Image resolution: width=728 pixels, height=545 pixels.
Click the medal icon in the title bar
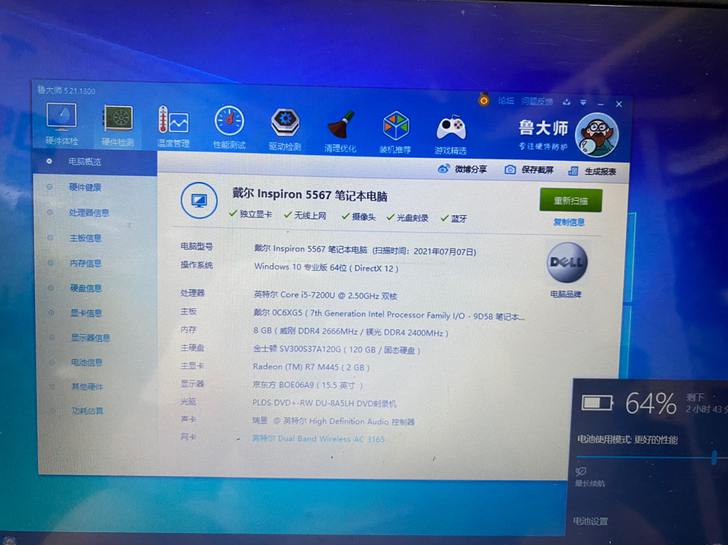(x=484, y=99)
